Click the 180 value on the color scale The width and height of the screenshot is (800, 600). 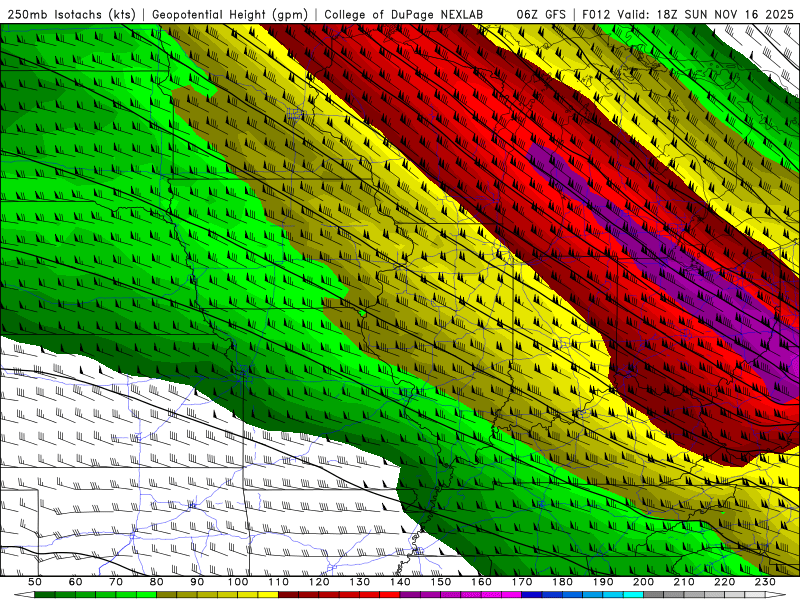[x=562, y=582]
